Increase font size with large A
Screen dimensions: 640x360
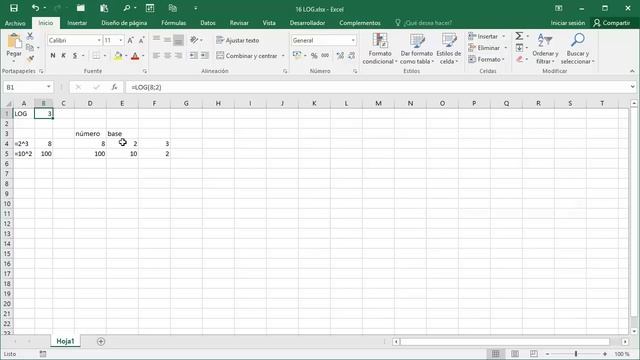pyautogui.click(x=130, y=40)
